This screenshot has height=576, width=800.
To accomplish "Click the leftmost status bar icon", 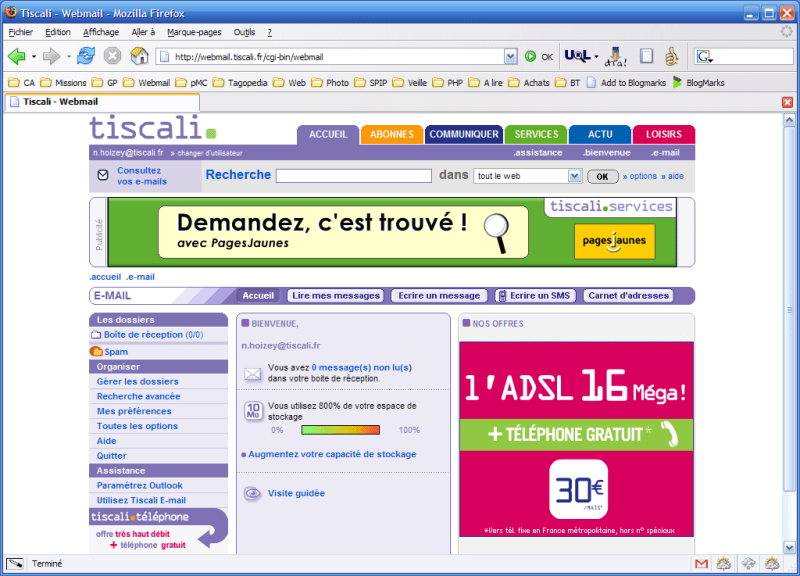I will 15,563.
